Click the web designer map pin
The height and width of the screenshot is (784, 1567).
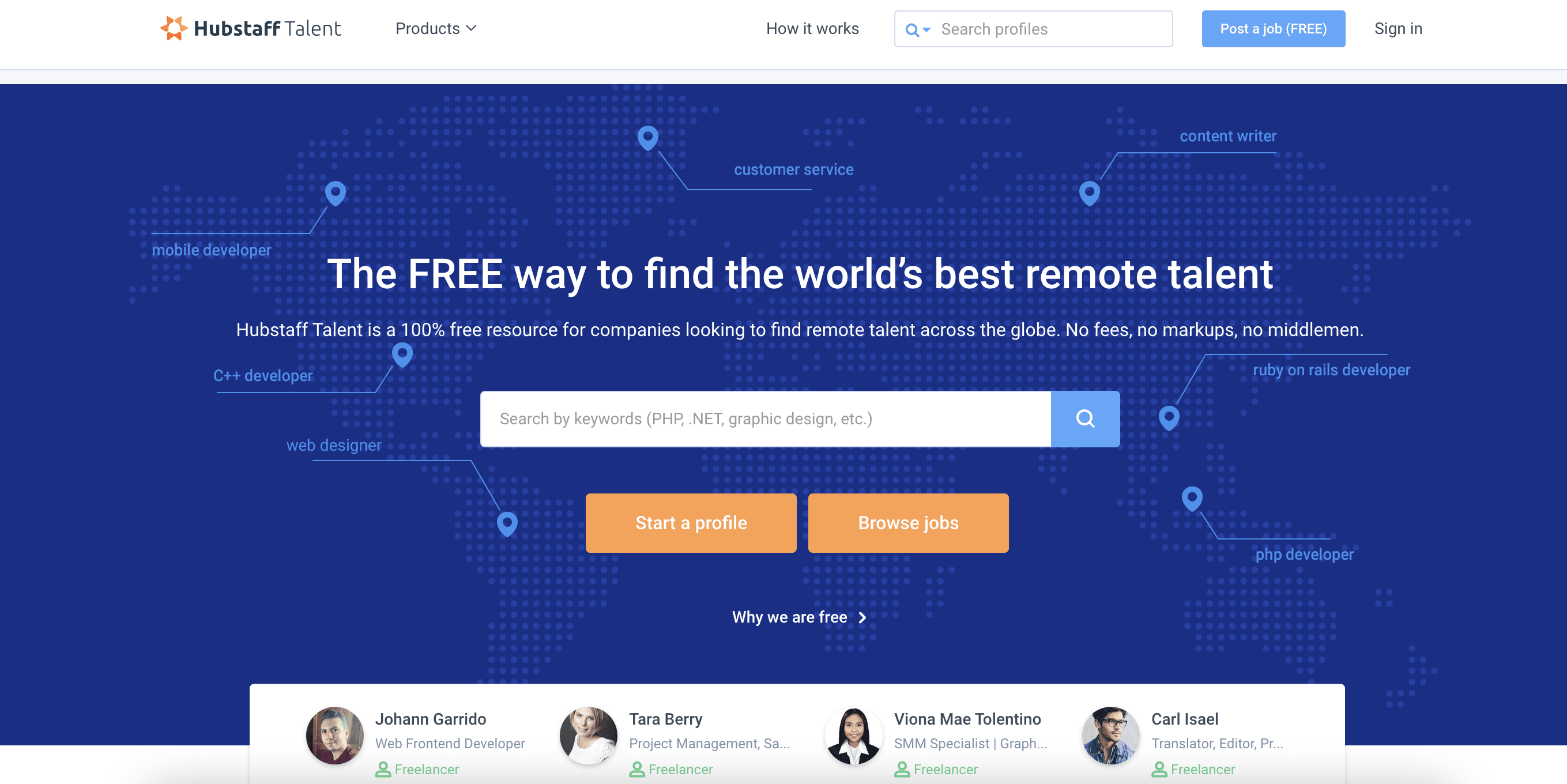[507, 524]
